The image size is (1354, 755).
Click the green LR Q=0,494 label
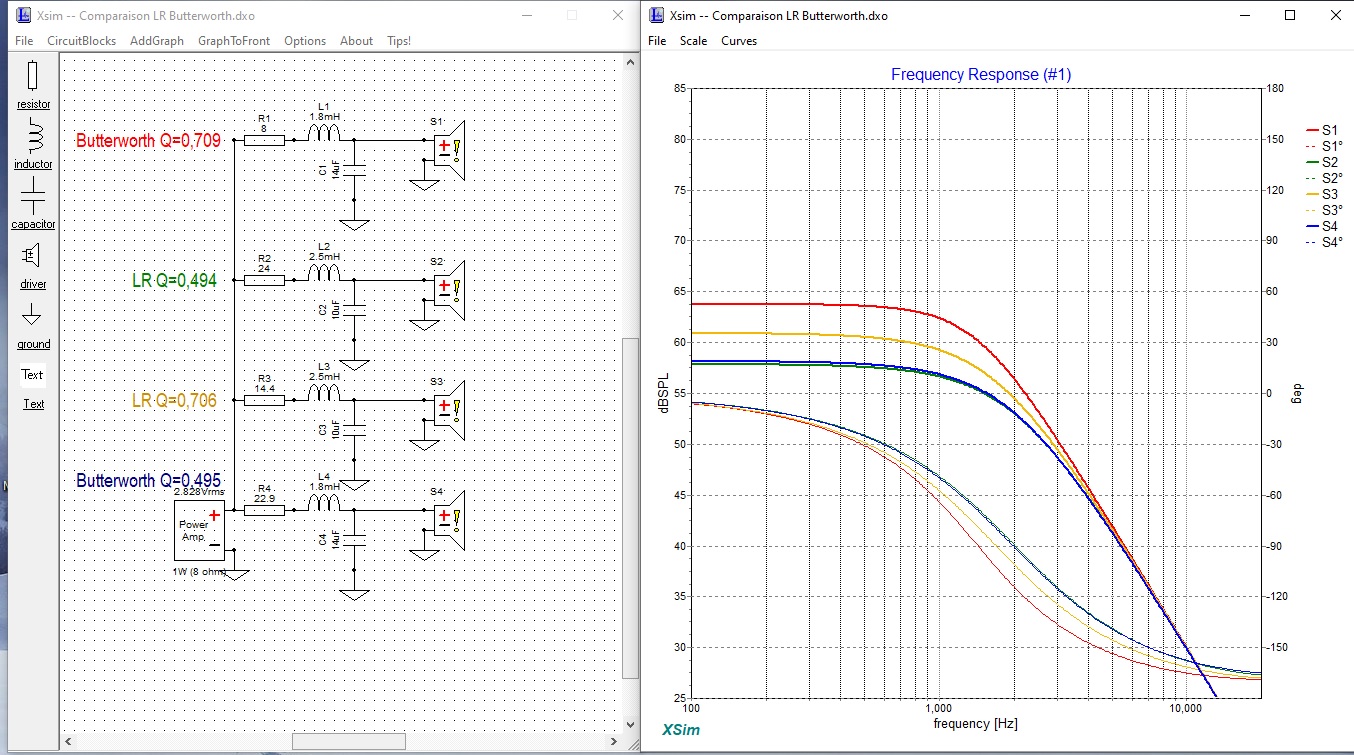coord(174,280)
